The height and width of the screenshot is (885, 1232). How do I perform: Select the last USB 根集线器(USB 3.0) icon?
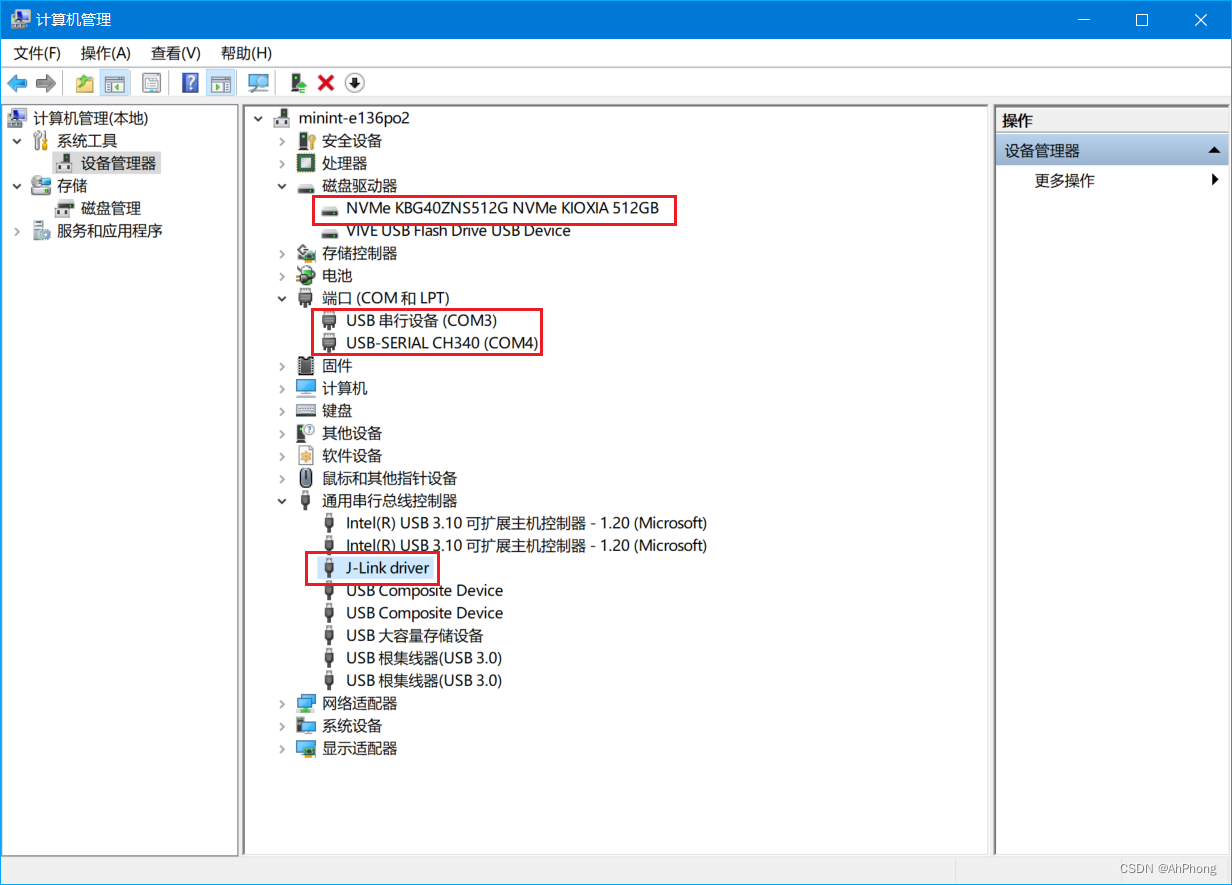click(x=330, y=681)
